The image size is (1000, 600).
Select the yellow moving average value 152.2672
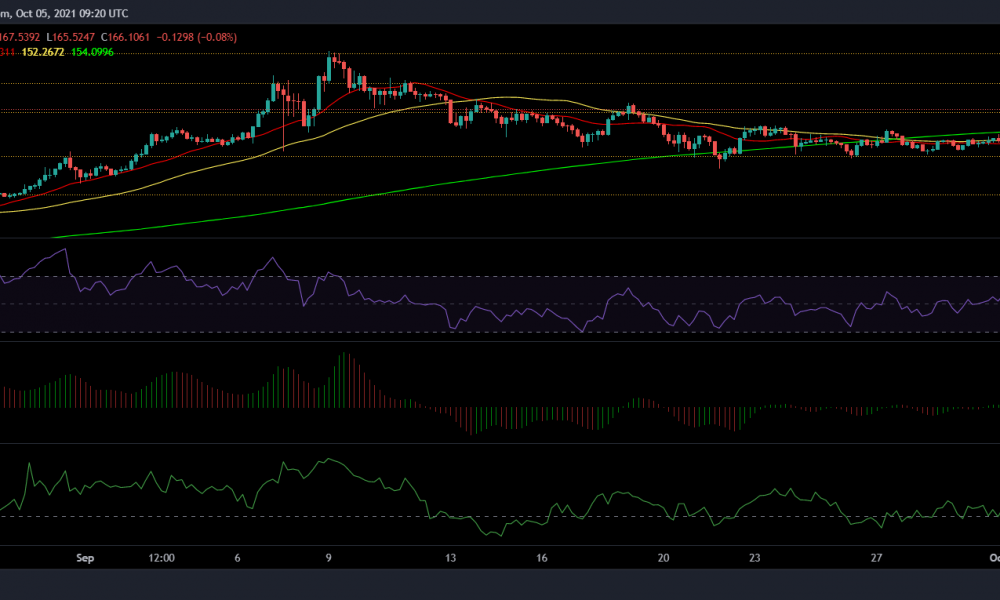pyautogui.click(x=43, y=52)
